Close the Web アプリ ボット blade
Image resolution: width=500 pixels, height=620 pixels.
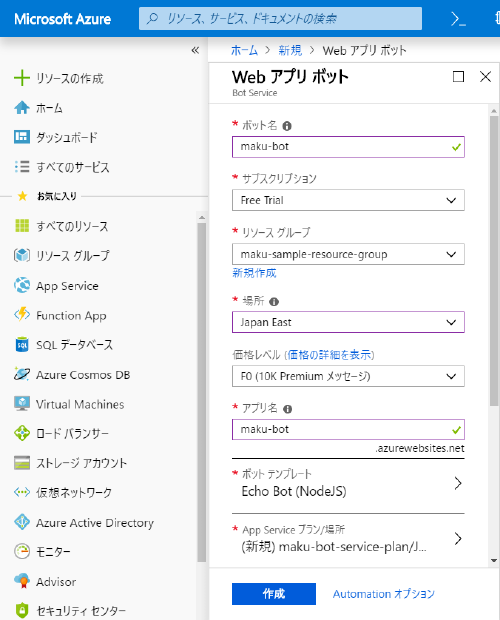(485, 76)
